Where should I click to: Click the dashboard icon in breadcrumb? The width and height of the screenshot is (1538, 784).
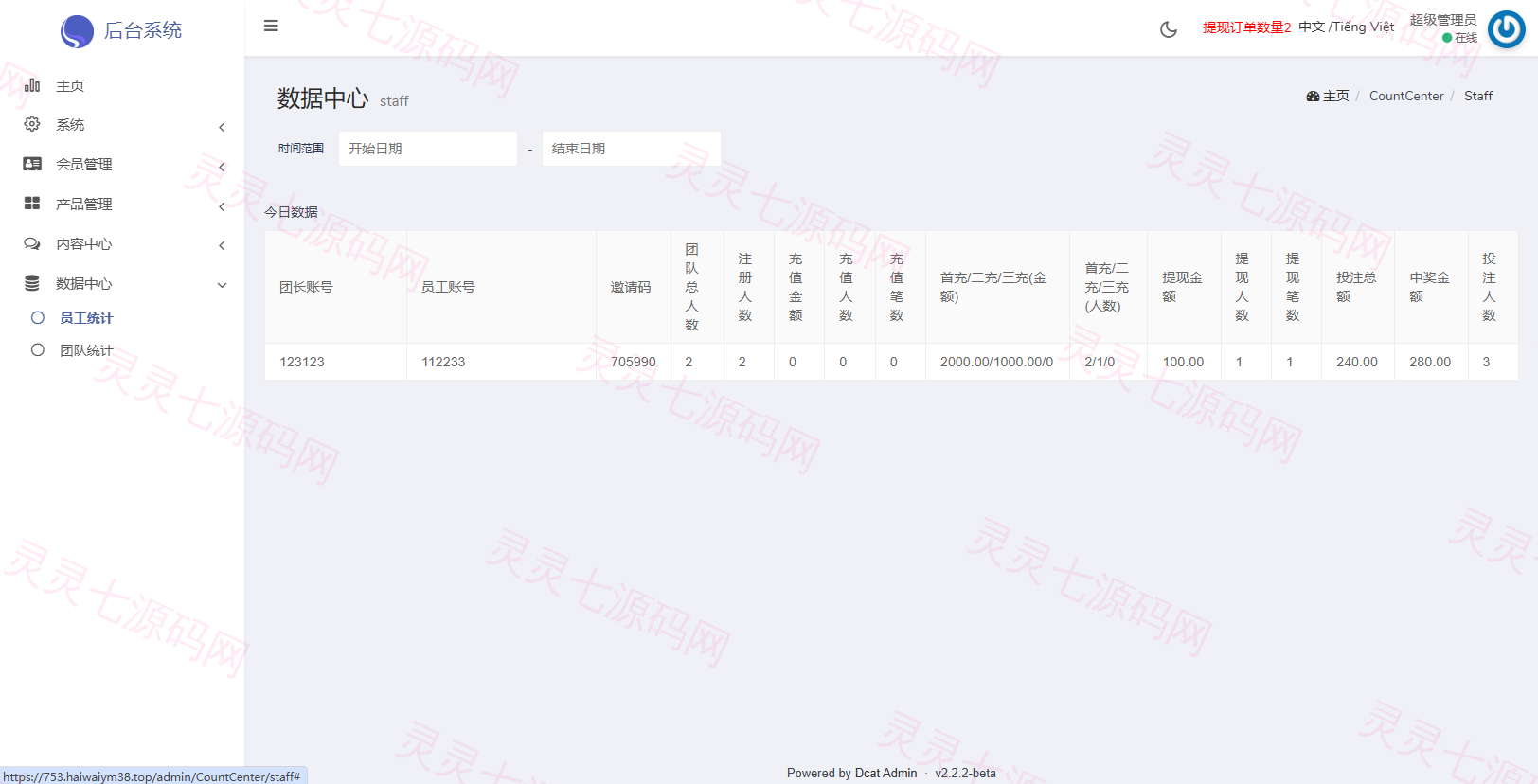(1313, 97)
